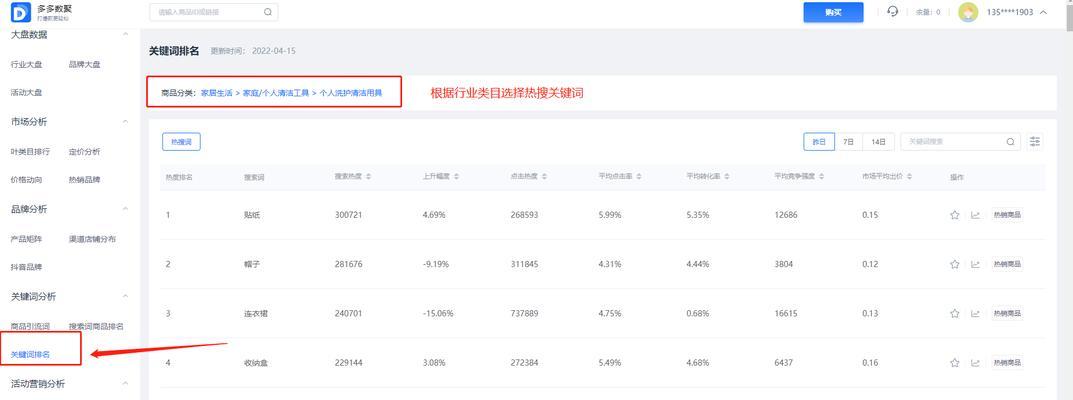Click the user avatar icon
This screenshot has height=400, width=1073.
pos(967,12)
